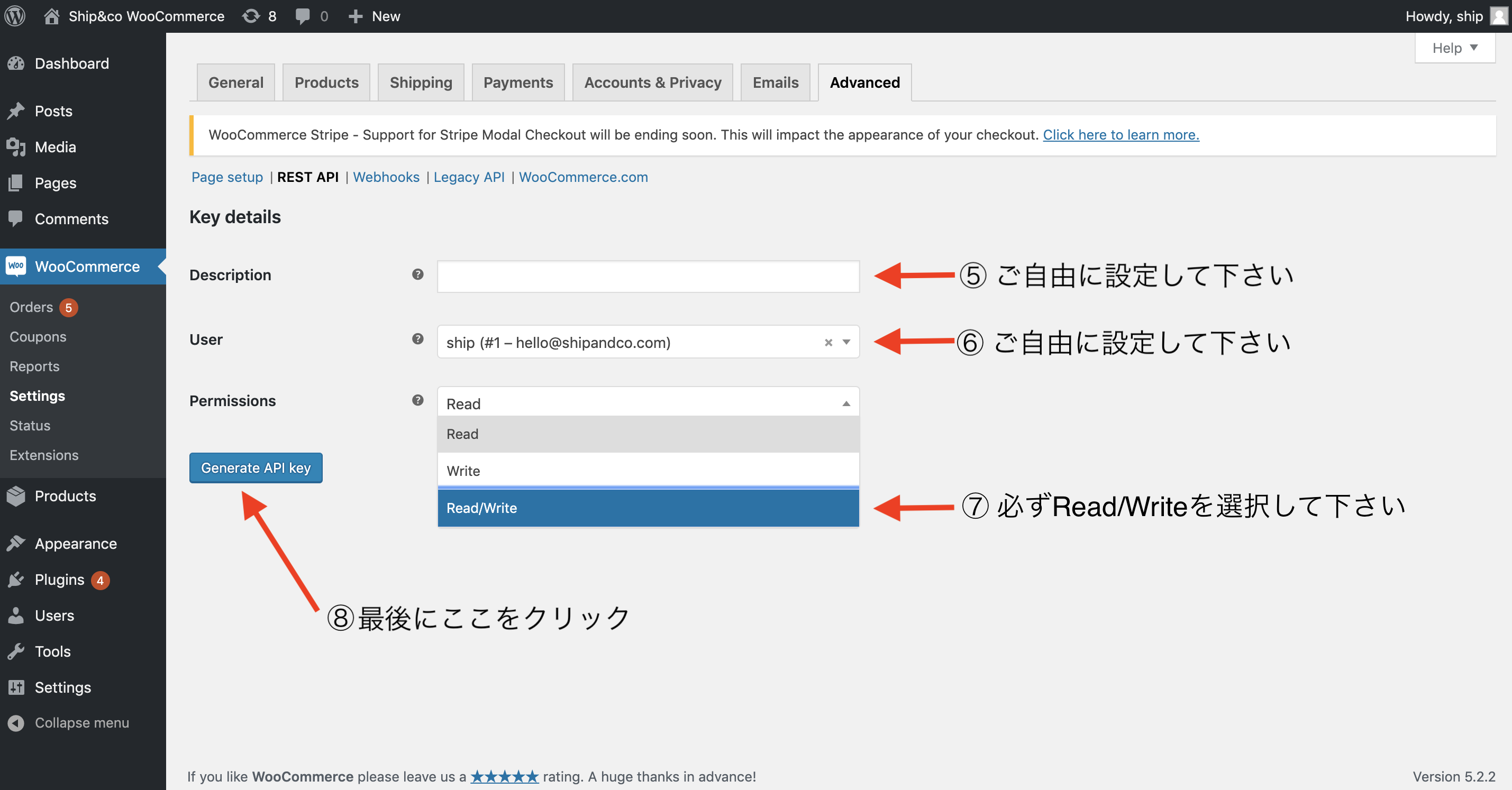Click the Woo logo icon in sidebar
This screenshot has height=790, width=1512.
point(16,267)
